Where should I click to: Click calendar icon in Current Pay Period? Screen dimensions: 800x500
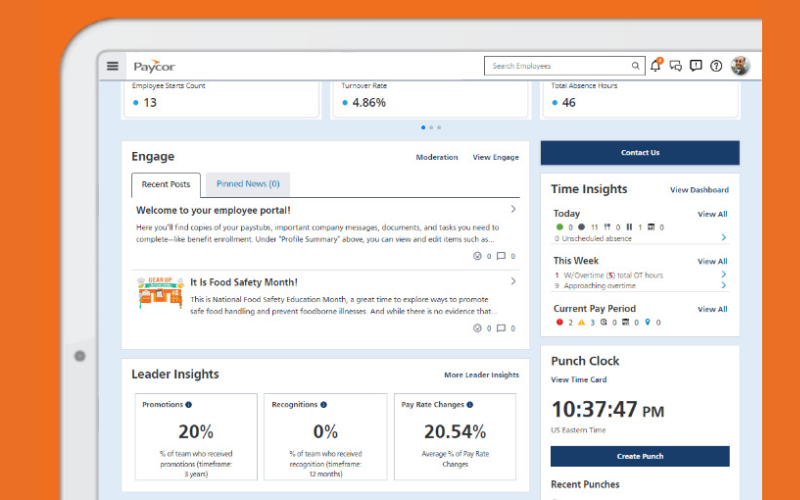[x=626, y=322]
